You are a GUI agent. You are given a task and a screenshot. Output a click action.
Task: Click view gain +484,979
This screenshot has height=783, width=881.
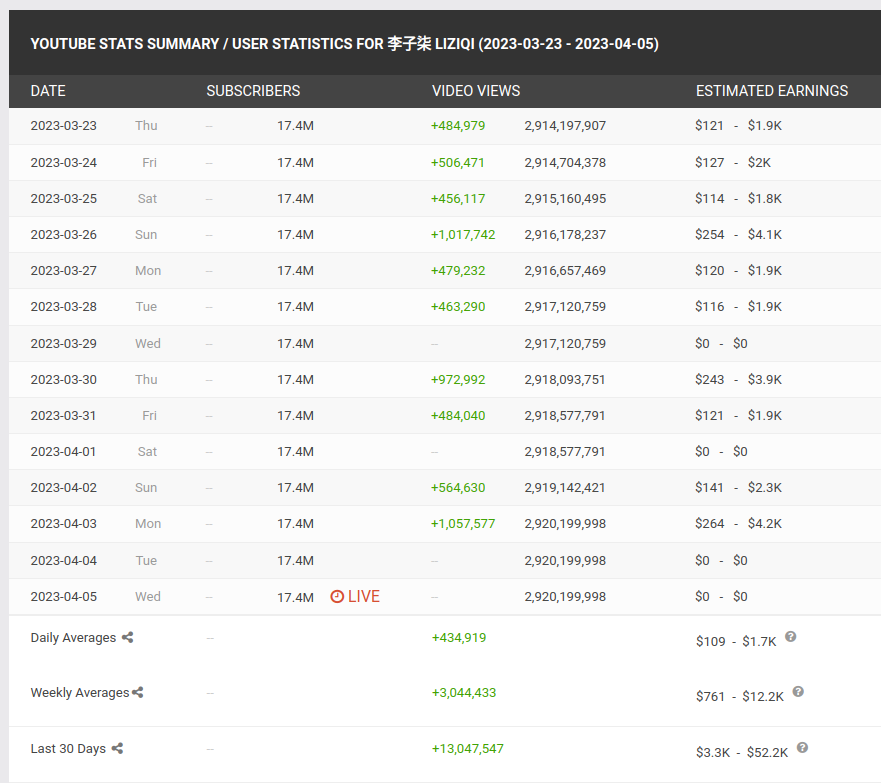(458, 126)
